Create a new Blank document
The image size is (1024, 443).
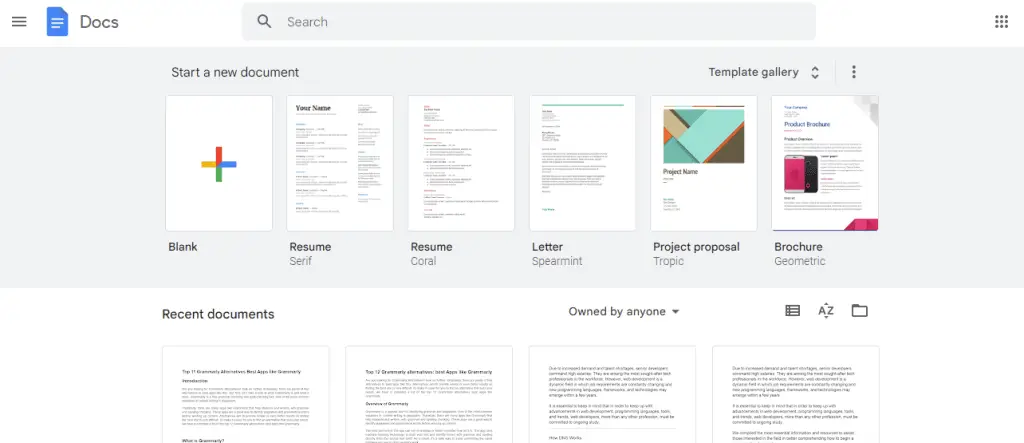tap(219, 163)
